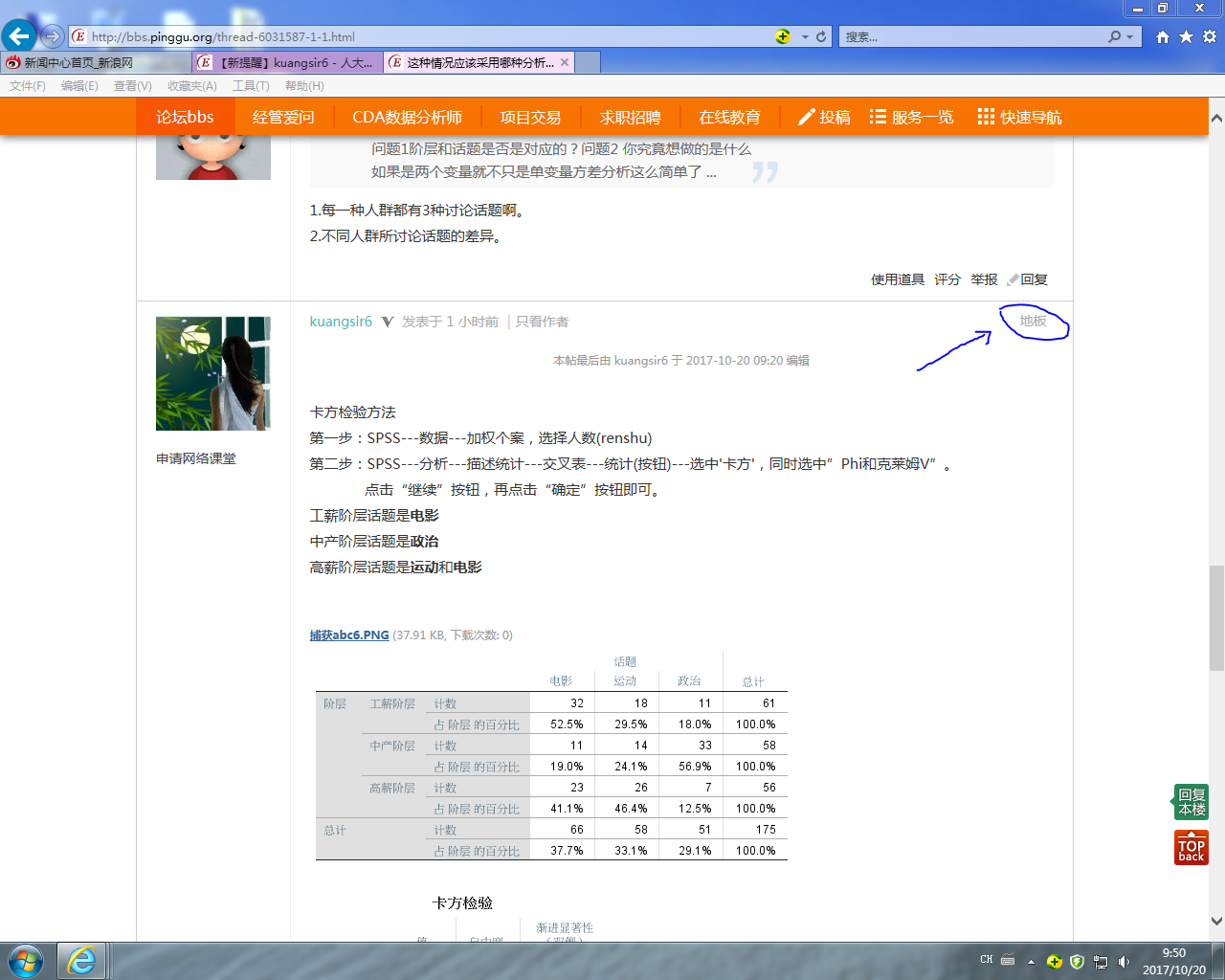This screenshot has height=980, width=1225.
Task: Click 只看作者 filter link
Action: coord(542,322)
